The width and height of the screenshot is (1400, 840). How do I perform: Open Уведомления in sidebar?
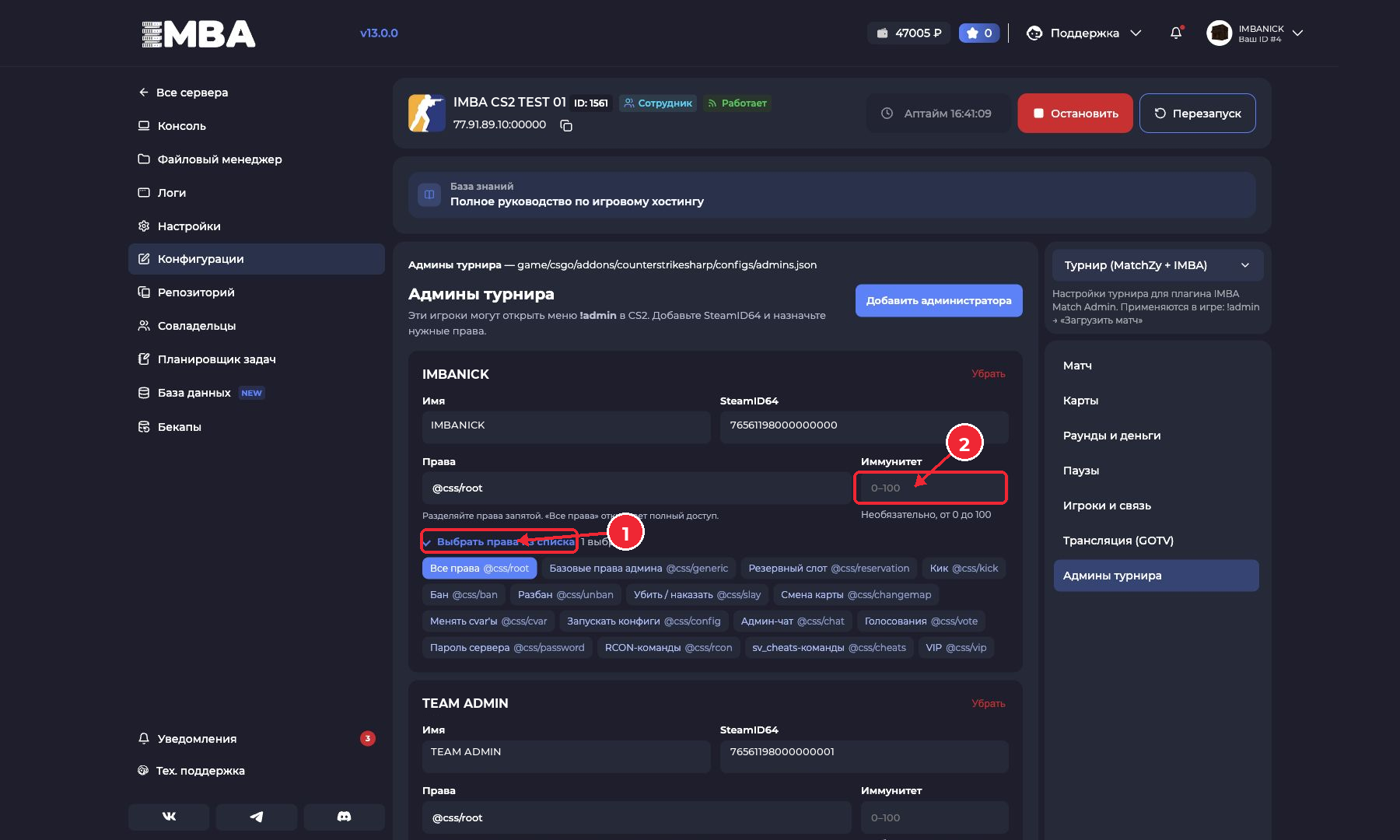tap(257, 739)
